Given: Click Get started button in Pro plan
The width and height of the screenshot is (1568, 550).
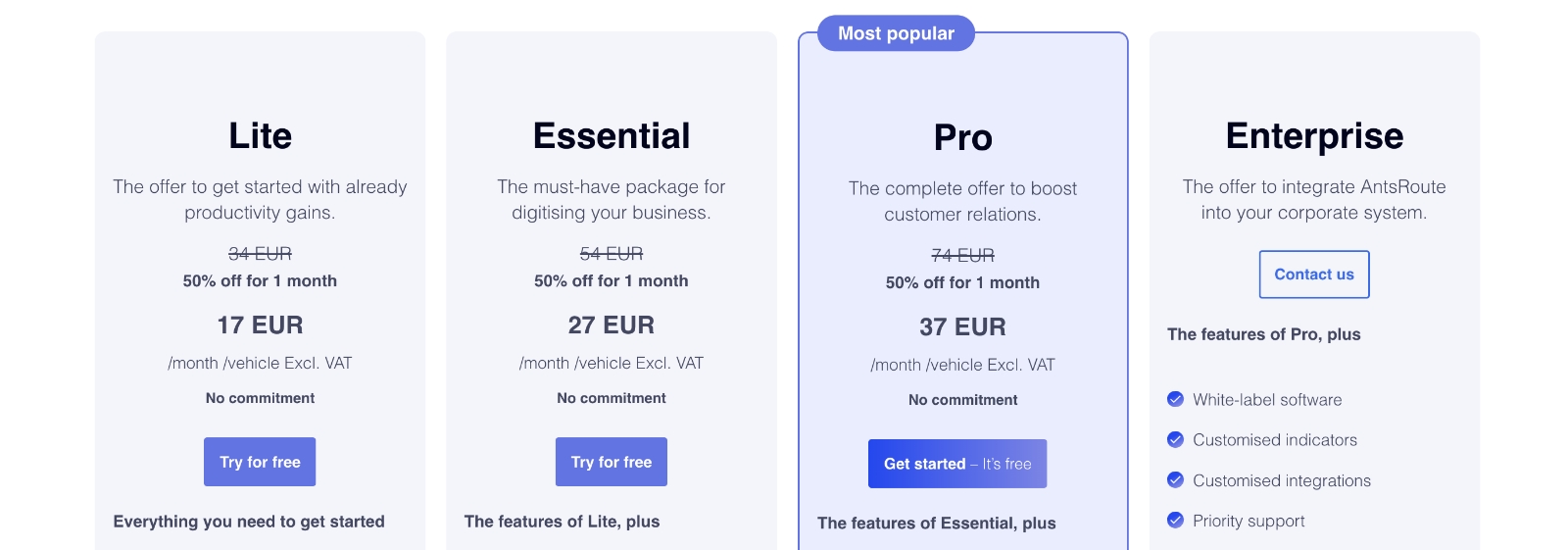Looking at the screenshot, I should point(957,464).
